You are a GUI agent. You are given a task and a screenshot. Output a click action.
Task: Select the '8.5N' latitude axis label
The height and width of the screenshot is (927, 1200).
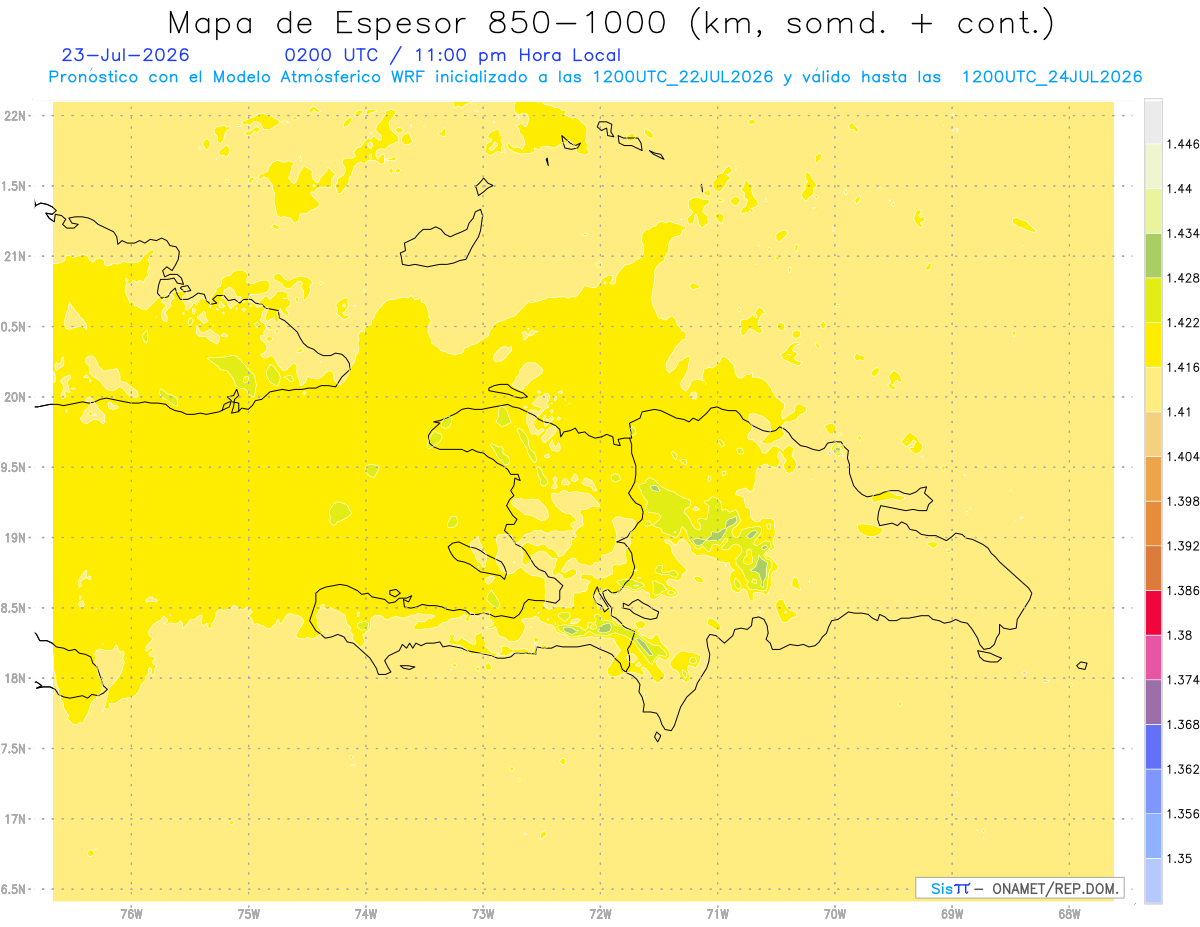pos(16,608)
